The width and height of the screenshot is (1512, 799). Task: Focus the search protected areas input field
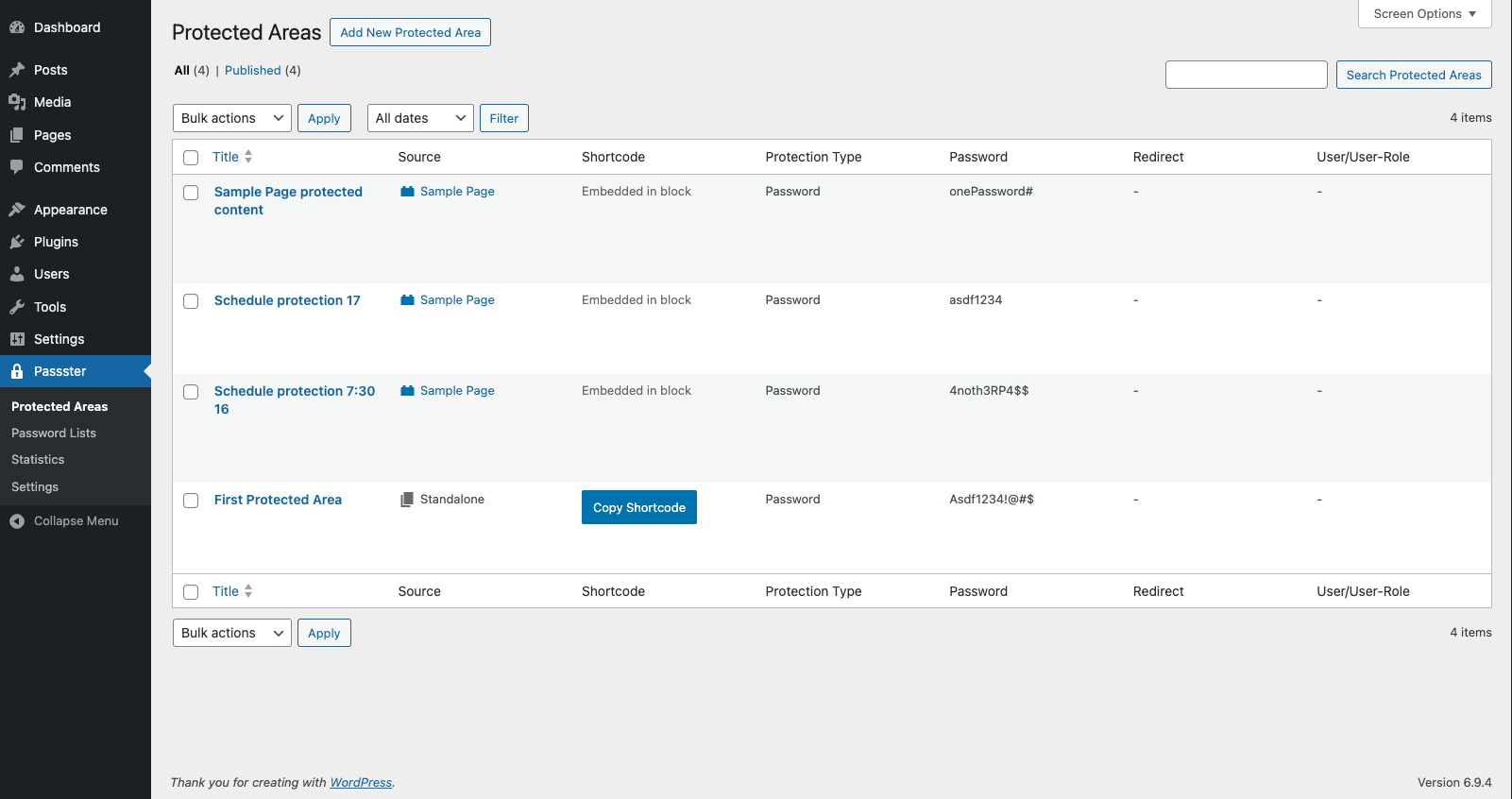pyautogui.click(x=1246, y=75)
